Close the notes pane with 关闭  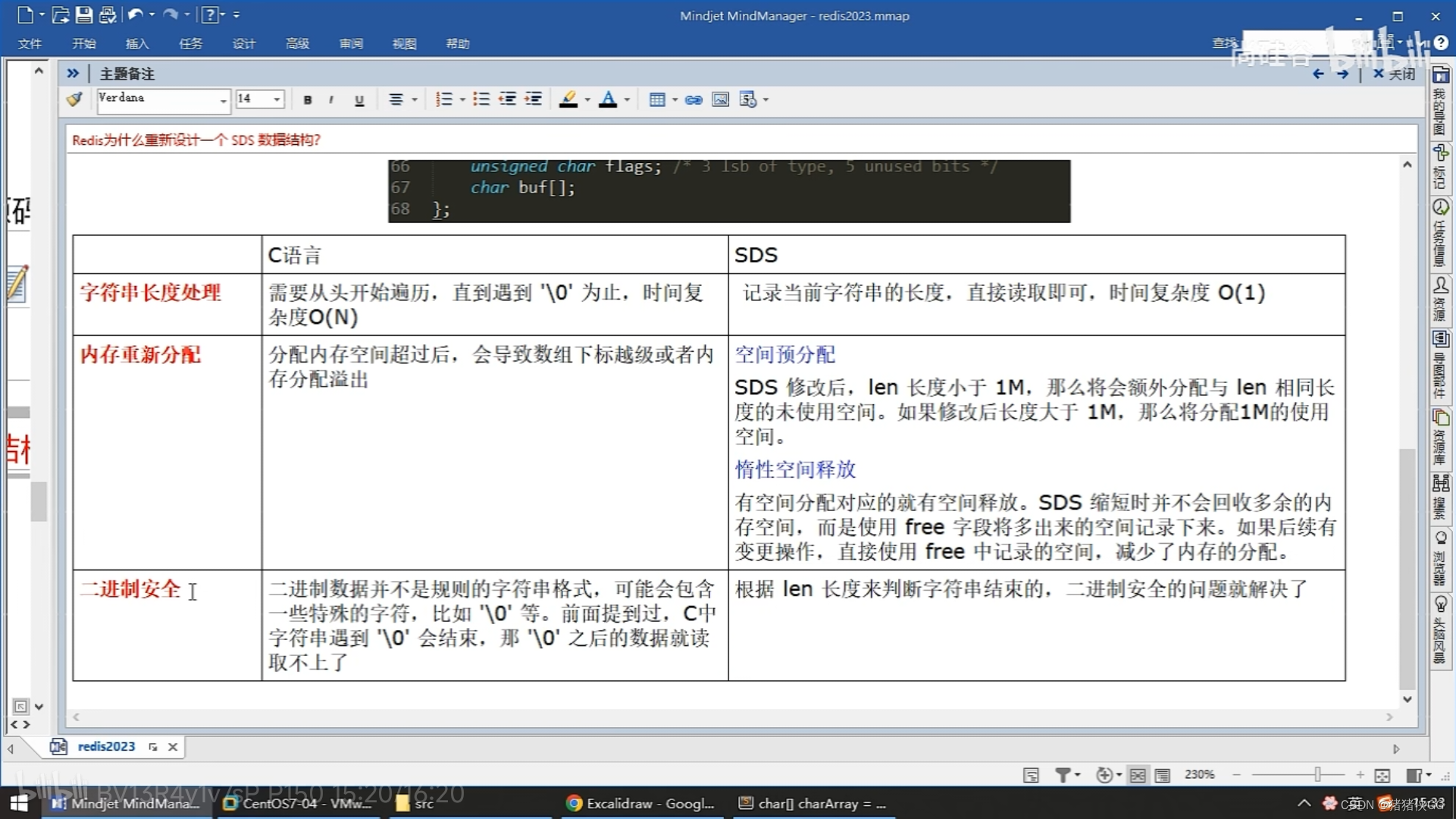pos(1395,74)
